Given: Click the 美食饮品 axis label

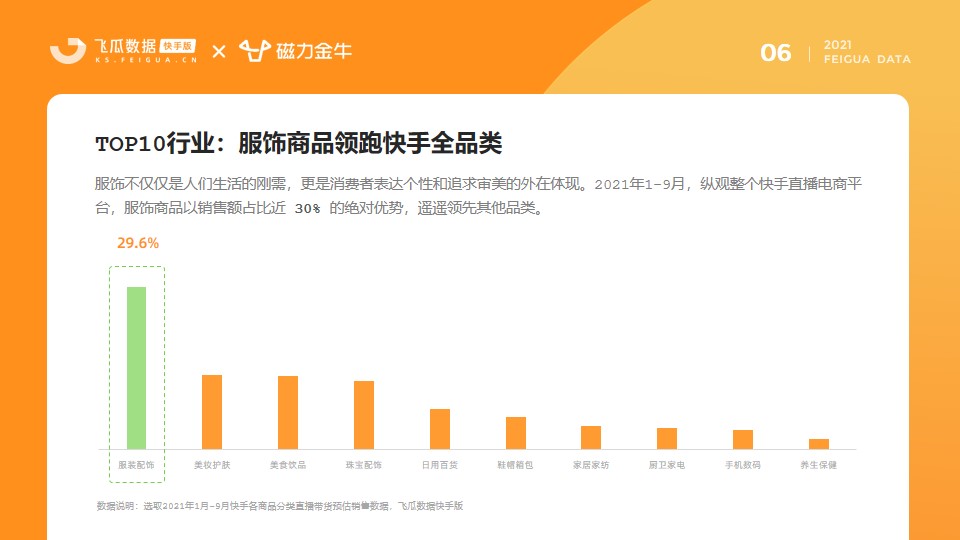Looking at the screenshot, I should coord(288,465).
